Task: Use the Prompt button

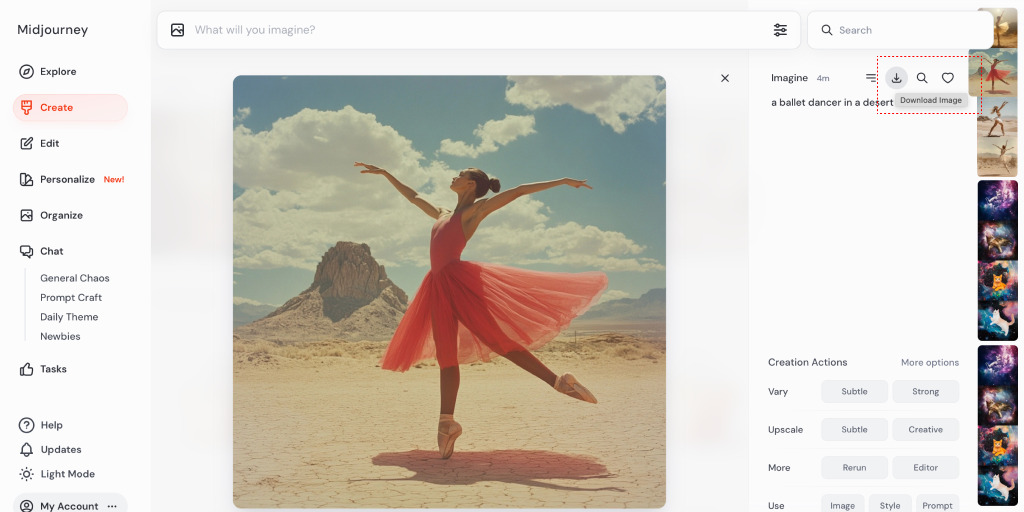Action: click(x=937, y=505)
